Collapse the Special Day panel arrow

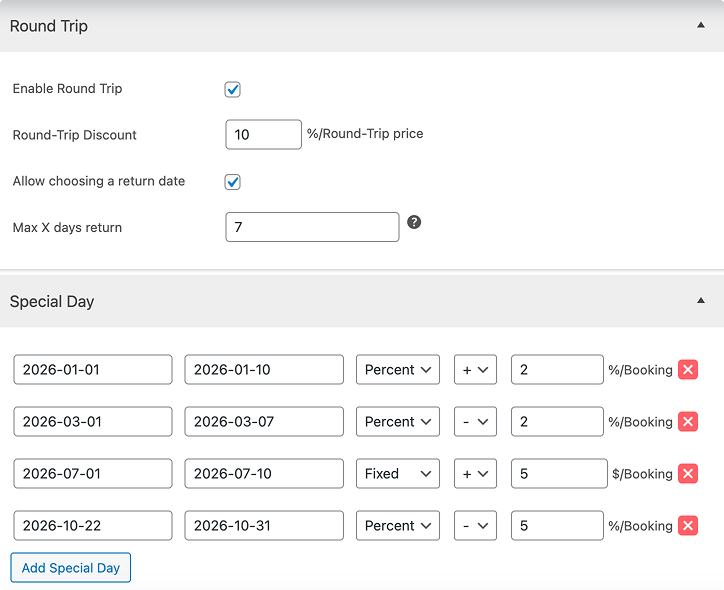point(700,301)
